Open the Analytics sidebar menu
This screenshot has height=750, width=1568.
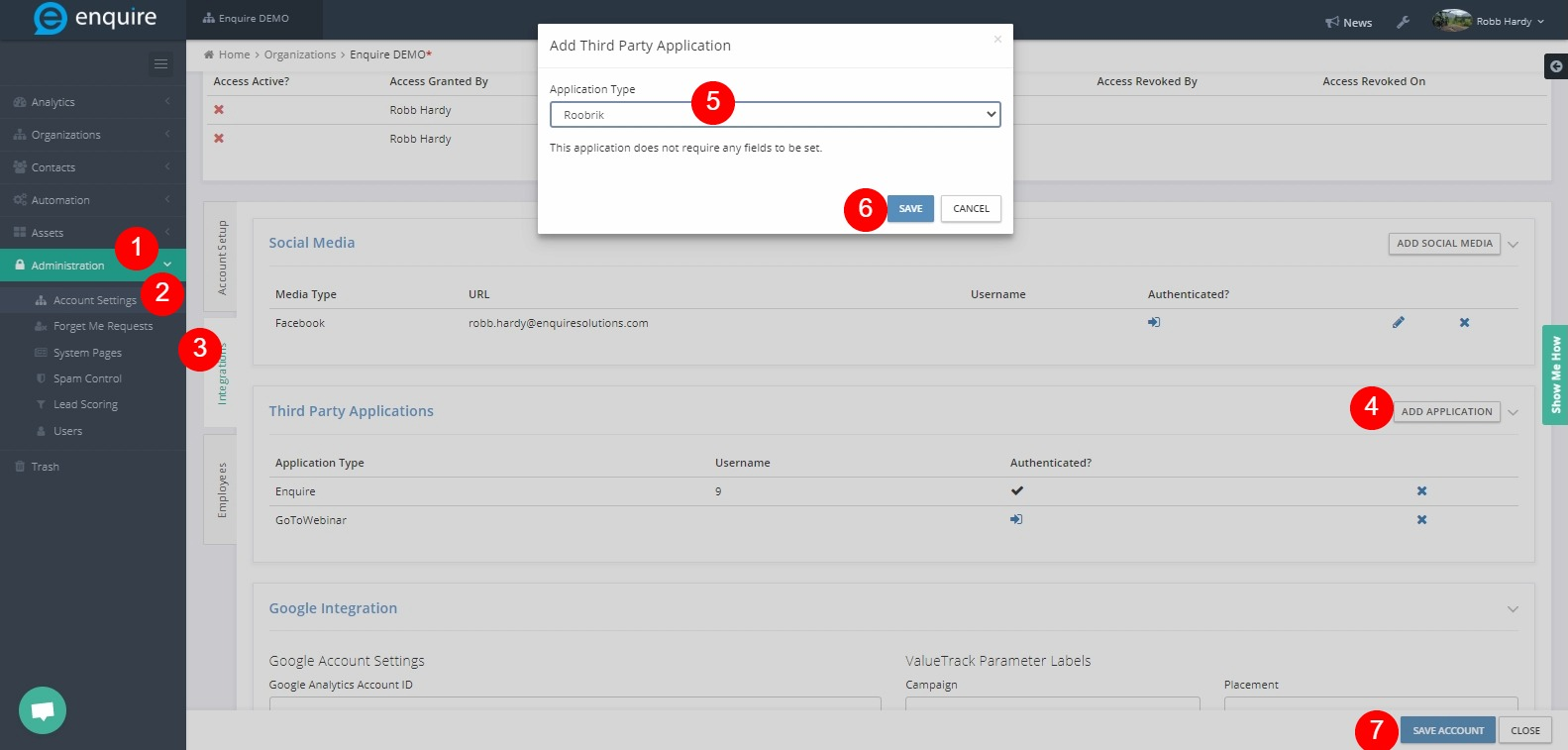tap(93, 102)
